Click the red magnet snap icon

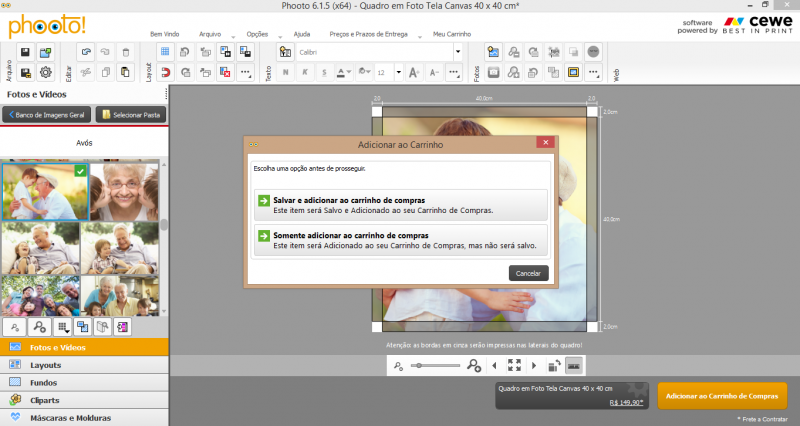click(x=165, y=72)
